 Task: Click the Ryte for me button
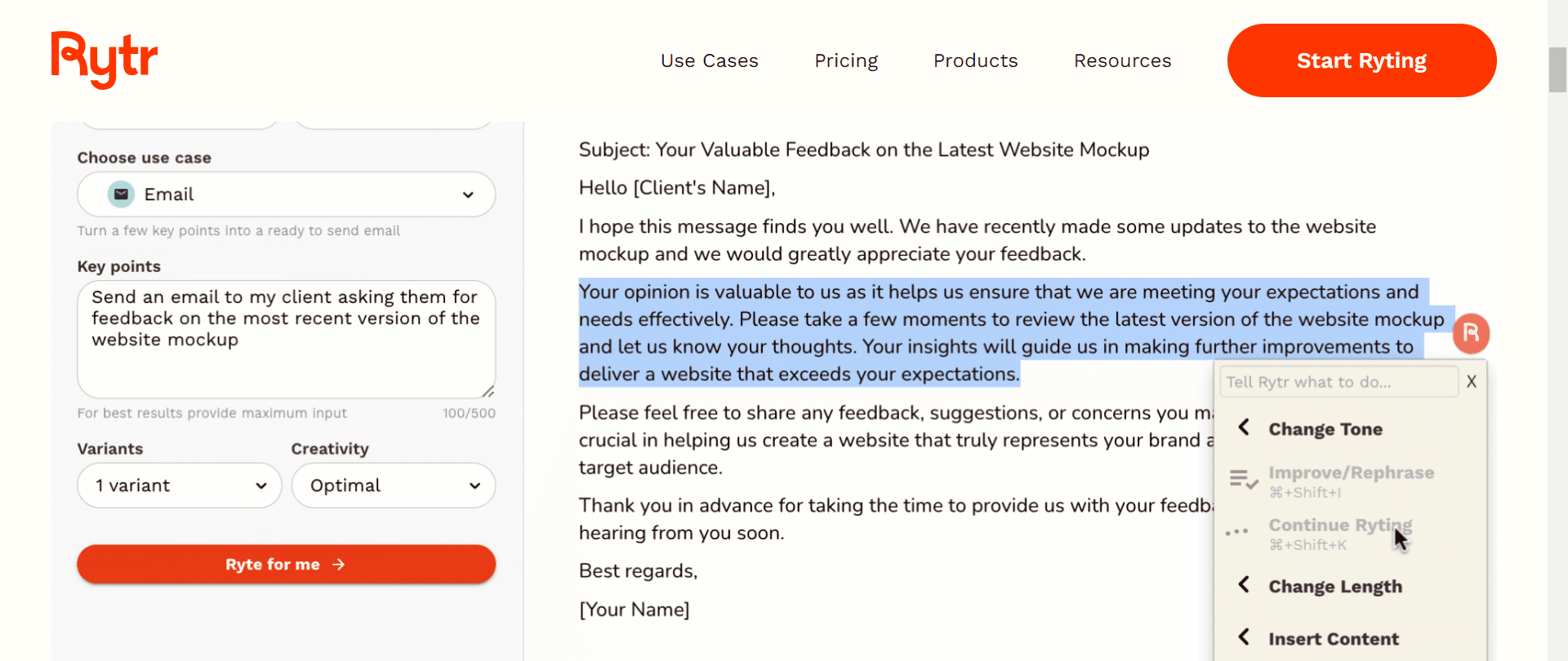click(286, 565)
